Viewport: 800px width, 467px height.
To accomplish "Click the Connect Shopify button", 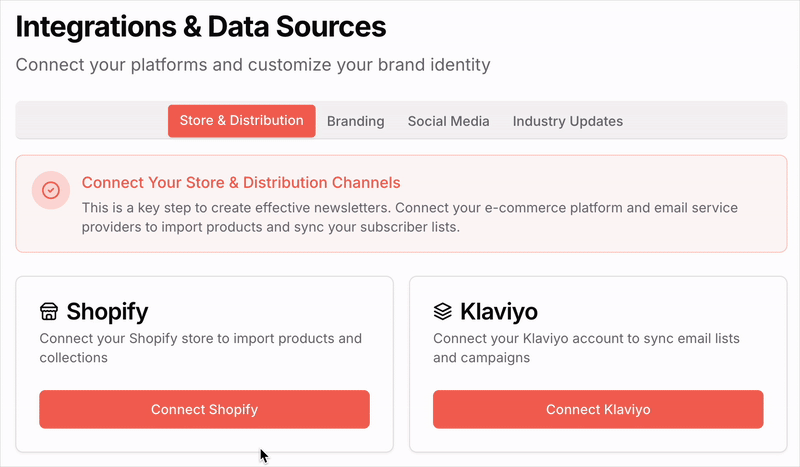I will coord(205,409).
